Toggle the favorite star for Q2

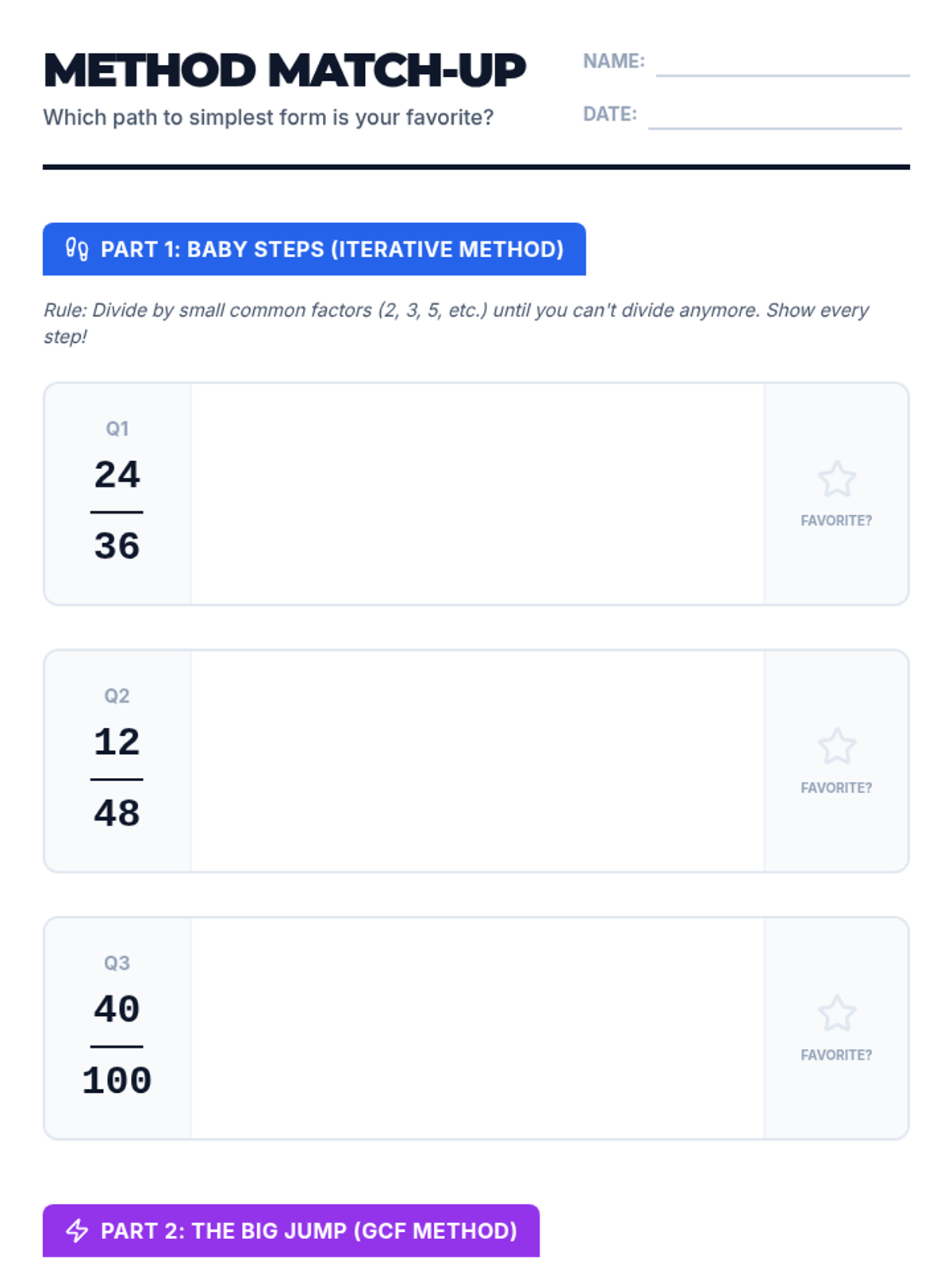click(836, 746)
